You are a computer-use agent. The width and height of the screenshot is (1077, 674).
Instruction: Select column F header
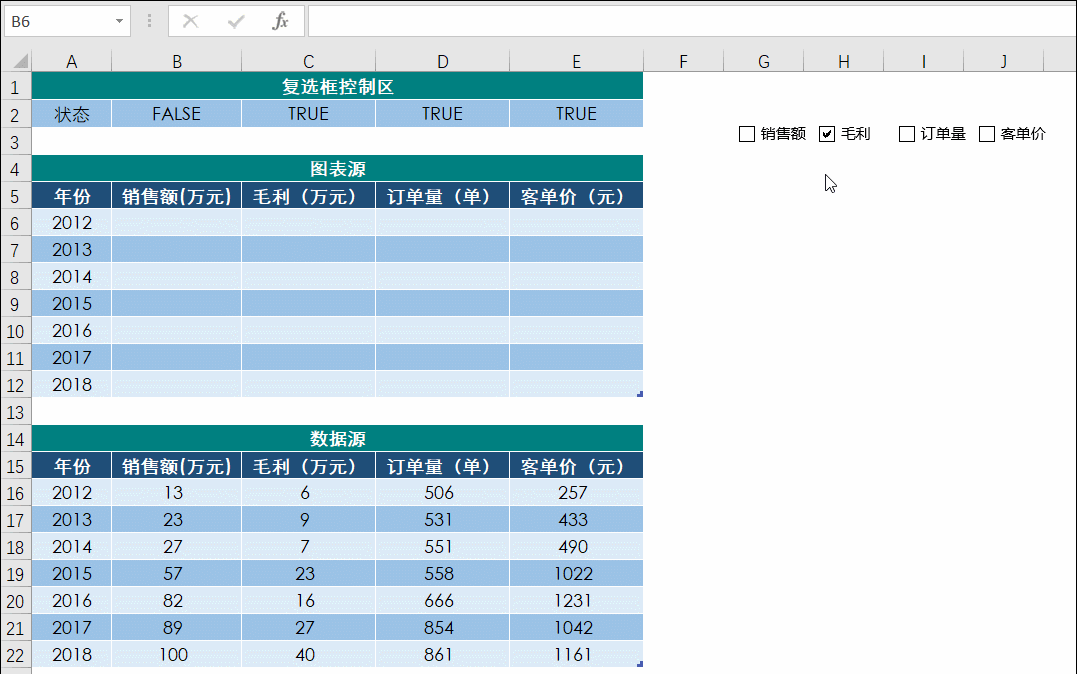pyautogui.click(x=683, y=62)
